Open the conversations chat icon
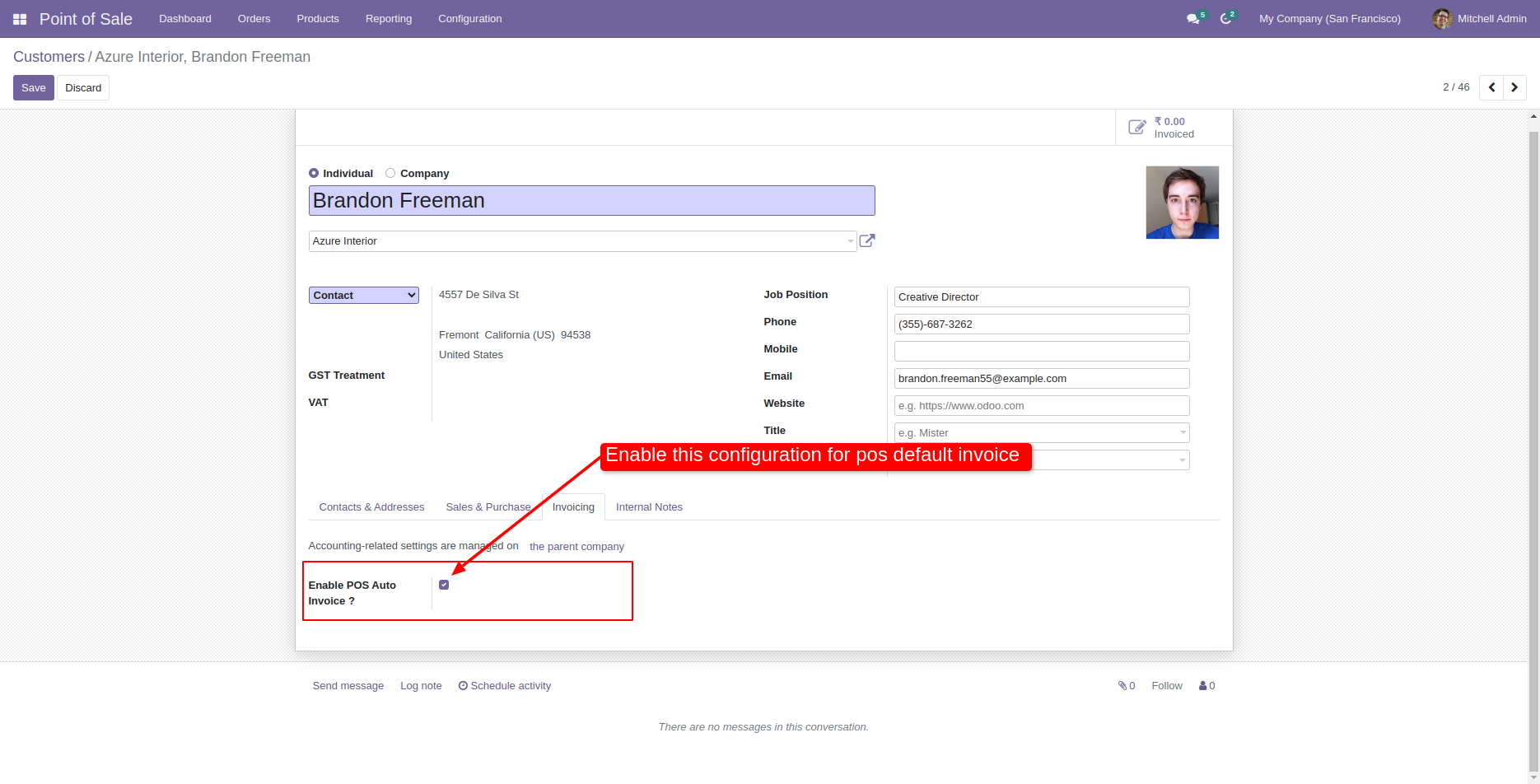Image resolution: width=1540 pixels, height=784 pixels. [x=1192, y=19]
